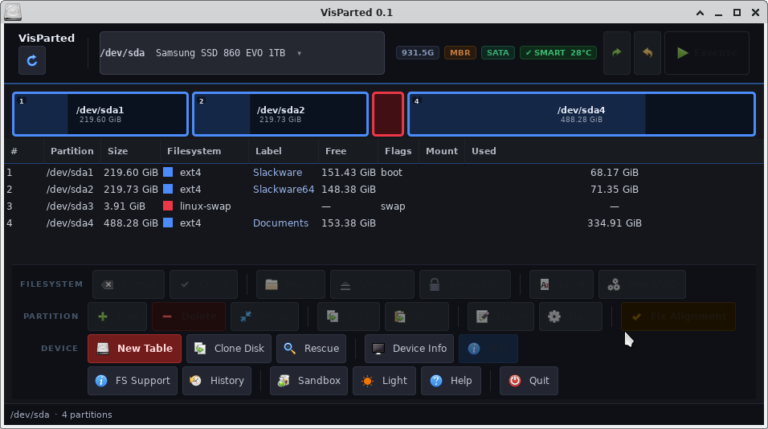Screen dimensions: 768x429
Task: Click the label letter-A icon button
Action: [x=561, y=285]
